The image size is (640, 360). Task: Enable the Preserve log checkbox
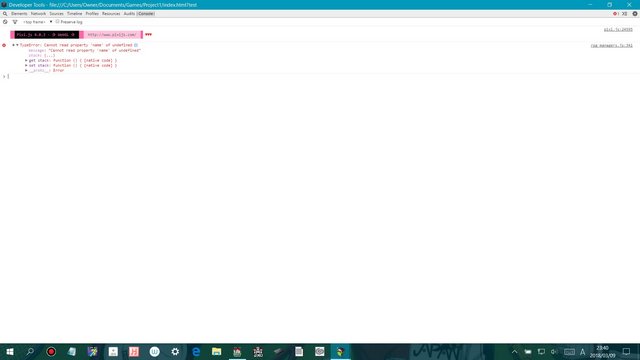pyautogui.click(x=58, y=22)
